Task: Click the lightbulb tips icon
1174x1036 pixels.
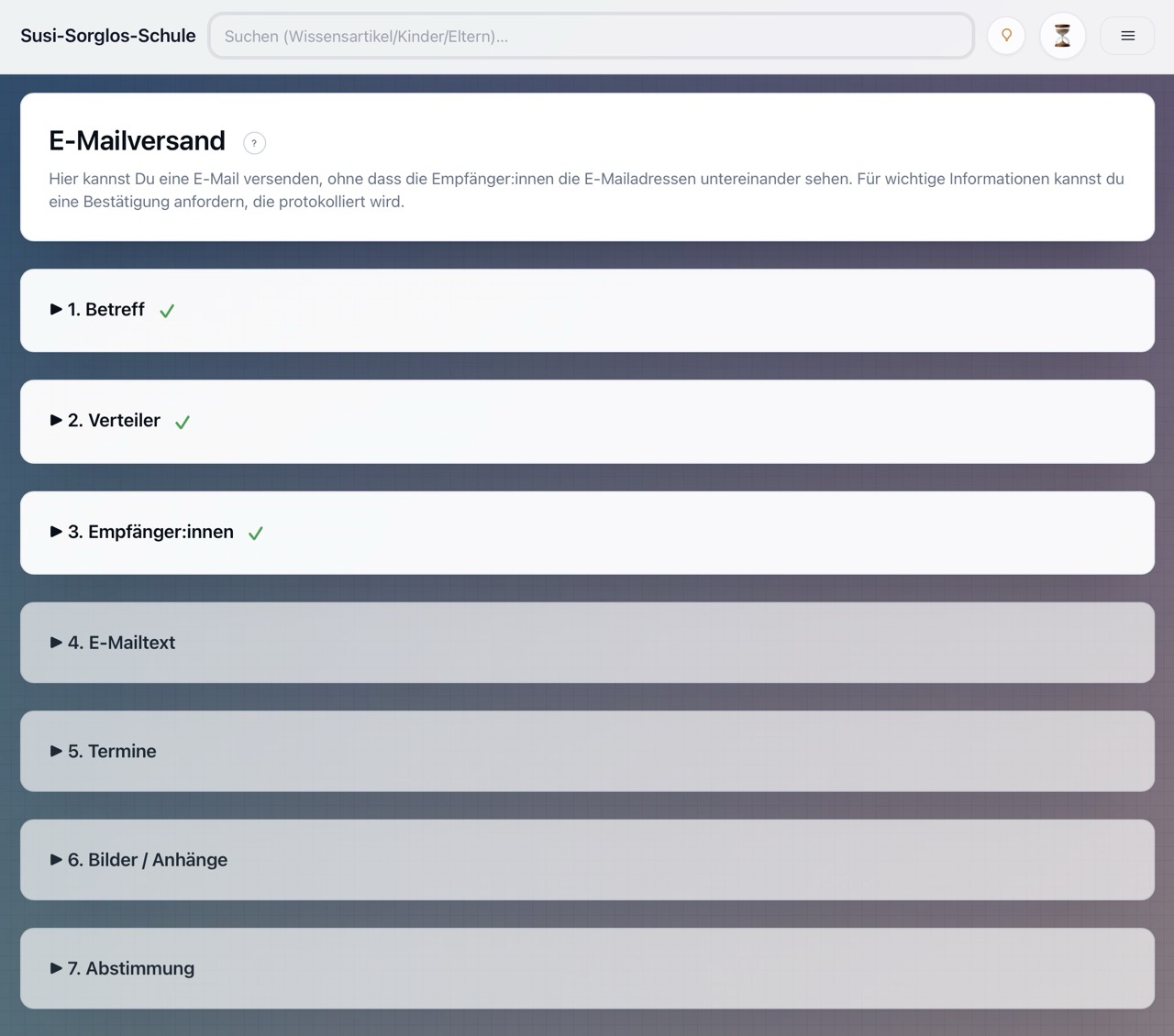Action: [x=1006, y=36]
